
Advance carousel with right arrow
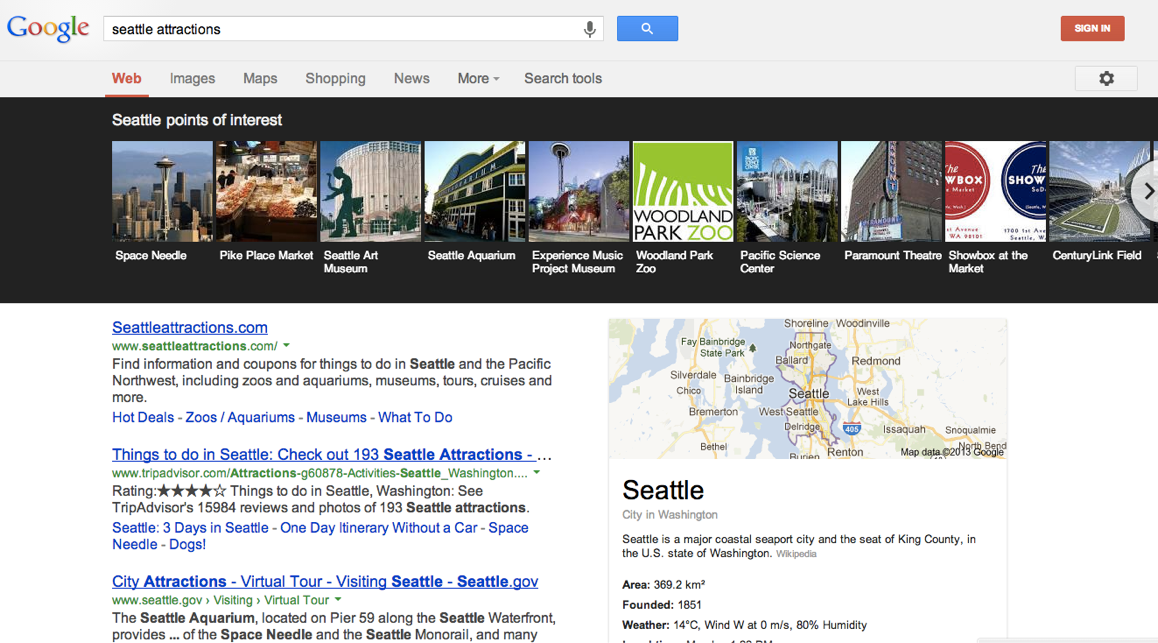[1147, 191]
